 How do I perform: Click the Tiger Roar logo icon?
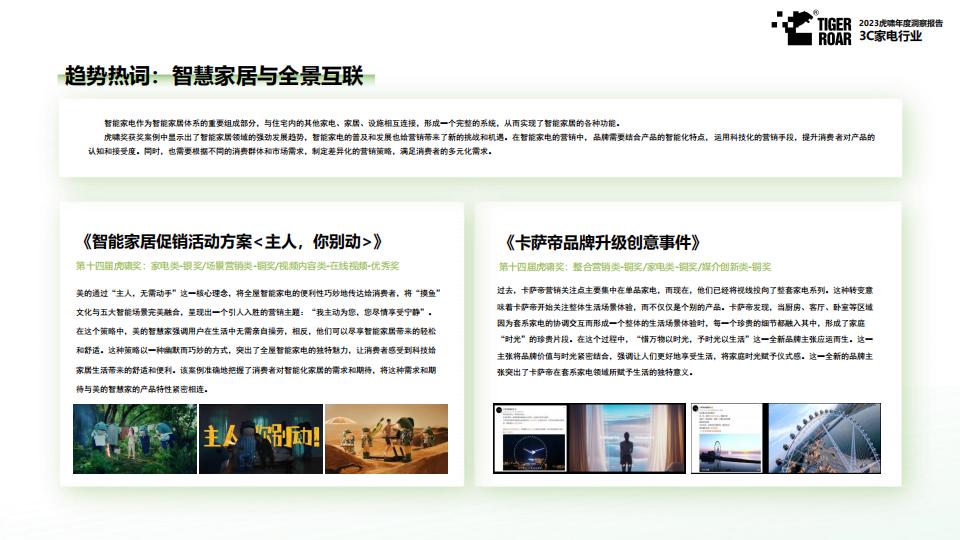tap(812, 28)
